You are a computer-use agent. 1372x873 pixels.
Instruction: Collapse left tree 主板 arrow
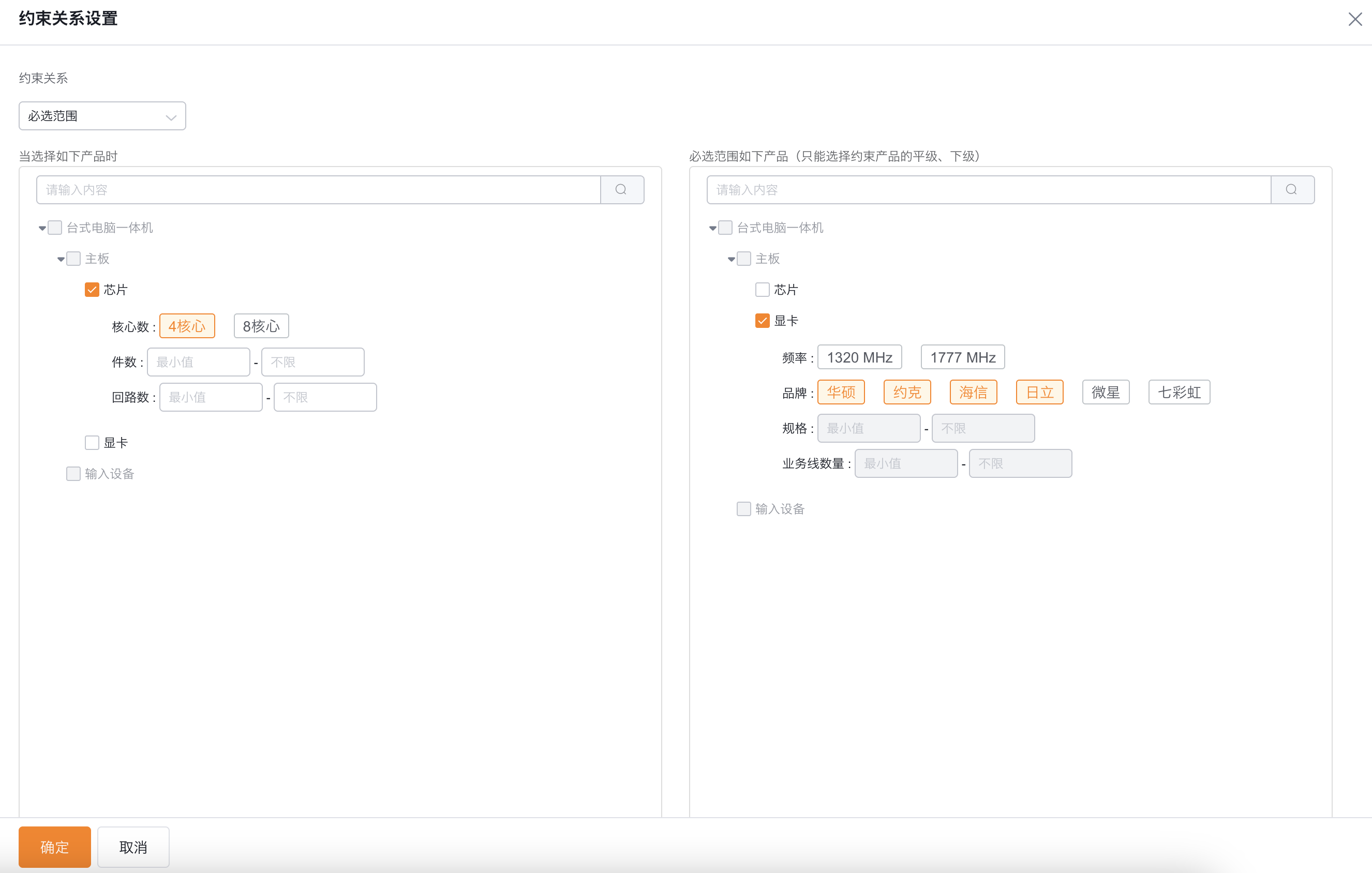[x=61, y=259]
